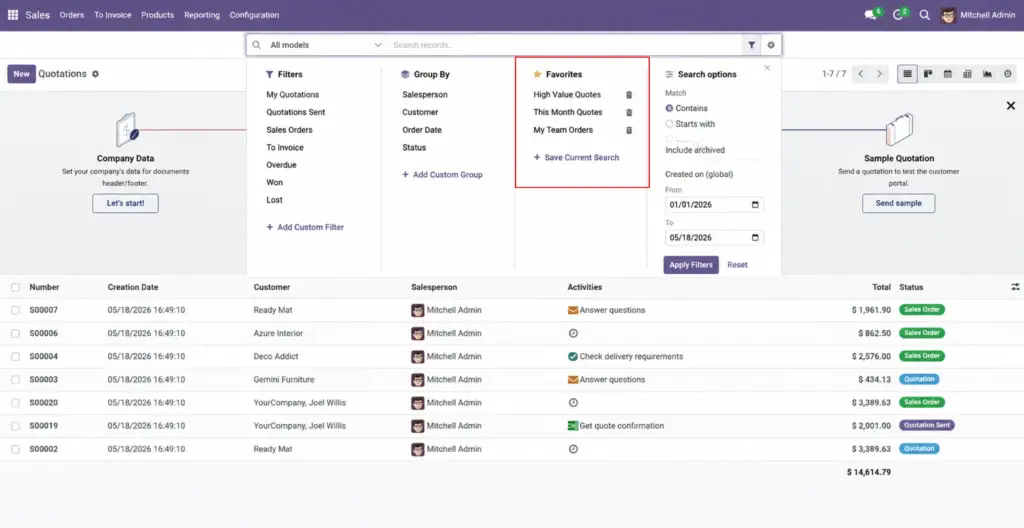Switch to the Graph view icon

(x=987, y=74)
